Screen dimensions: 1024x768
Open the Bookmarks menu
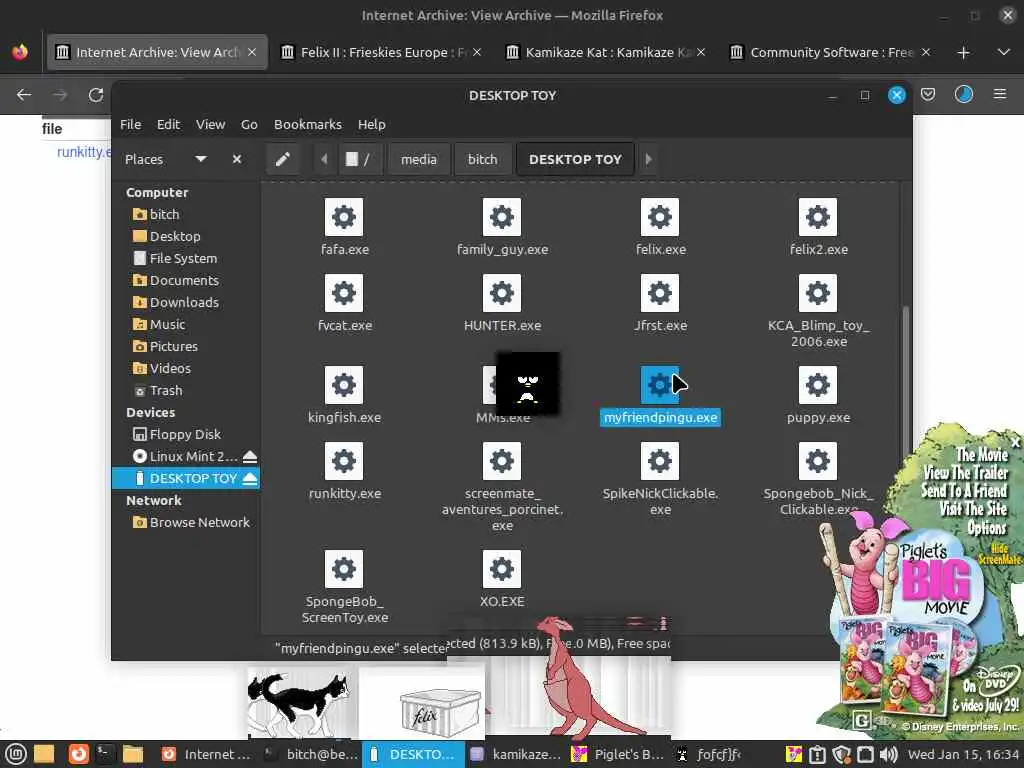[x=308, y=124]
